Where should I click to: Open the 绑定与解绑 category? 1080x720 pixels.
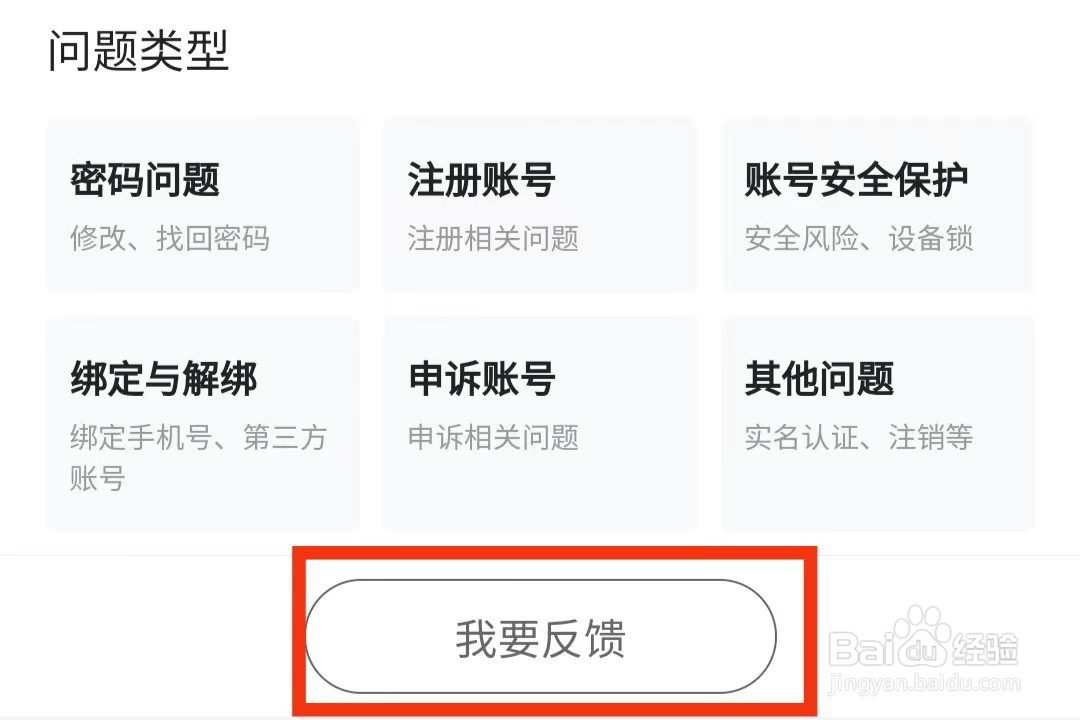click(x=202, y=423)
